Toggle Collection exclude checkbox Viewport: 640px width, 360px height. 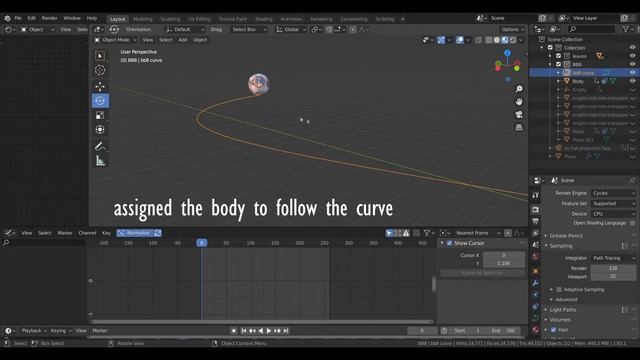(550, 48)
